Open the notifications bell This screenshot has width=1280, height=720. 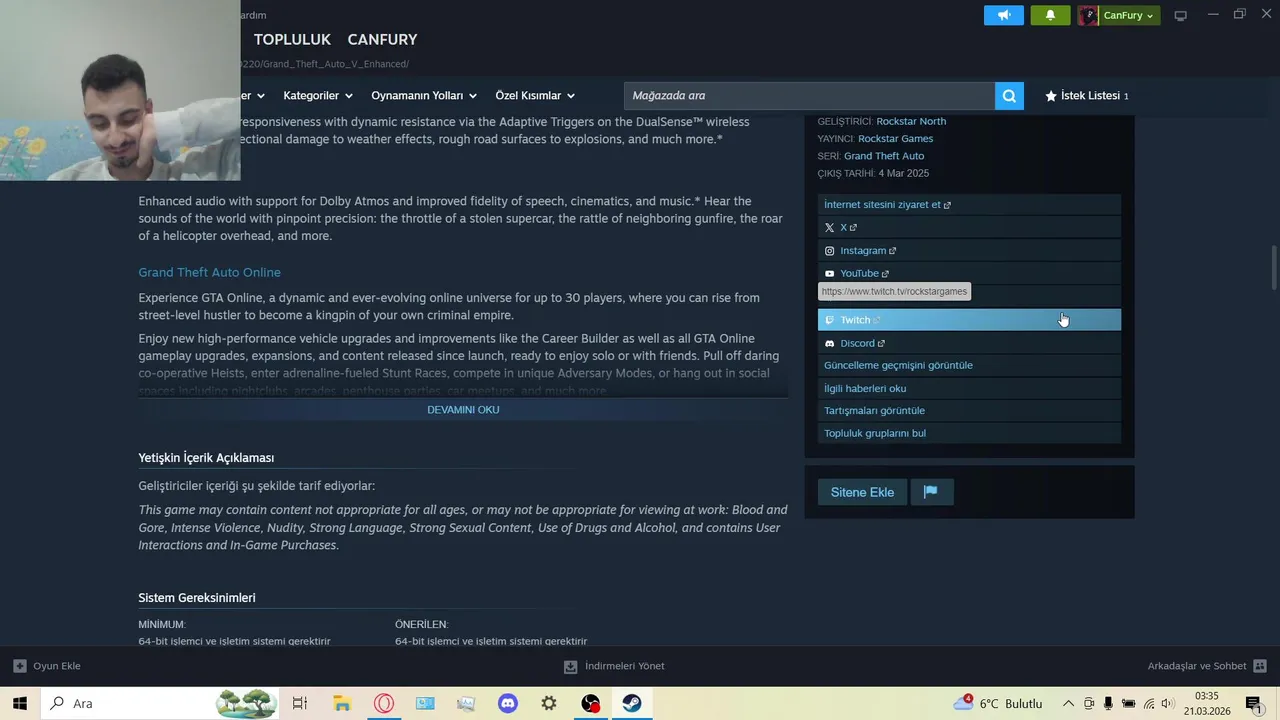coord(1050,15)
